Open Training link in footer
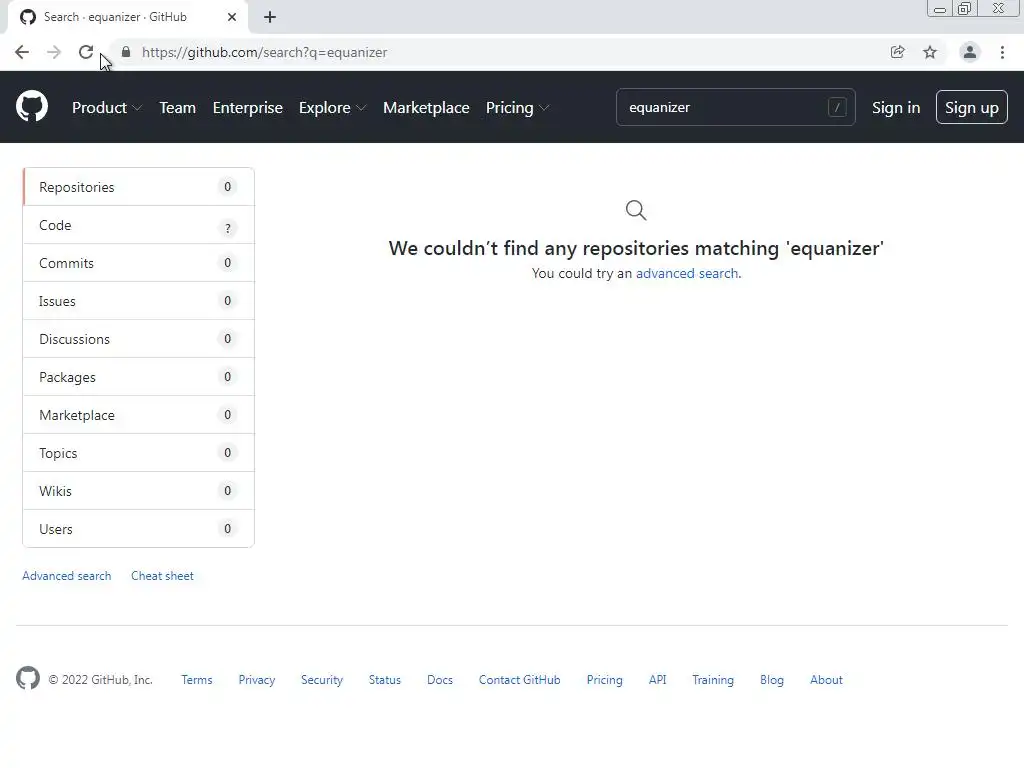The image size is (1024, 768). tap(712, 680)
